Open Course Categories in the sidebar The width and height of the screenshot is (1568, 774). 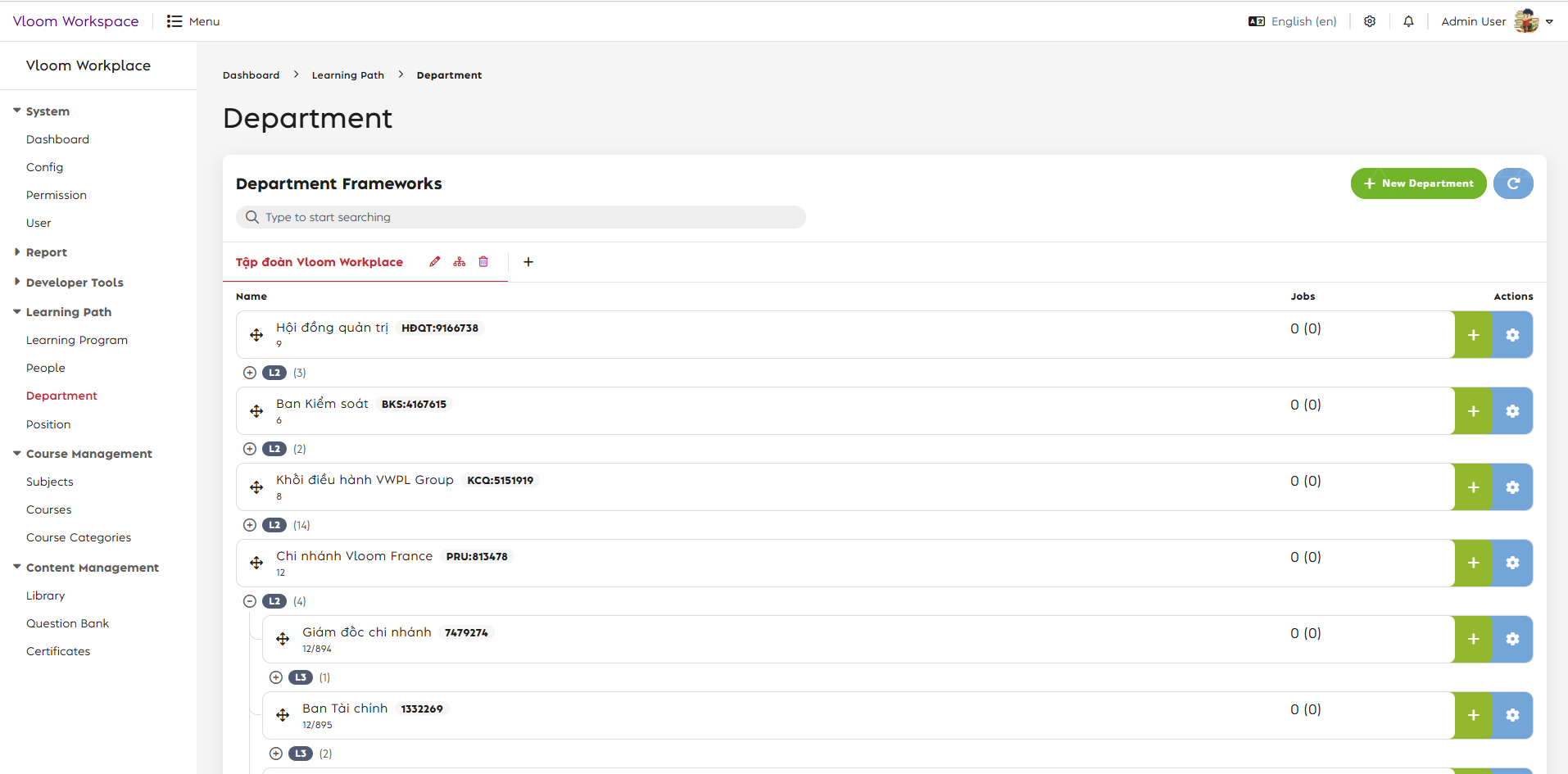(79, 537)
